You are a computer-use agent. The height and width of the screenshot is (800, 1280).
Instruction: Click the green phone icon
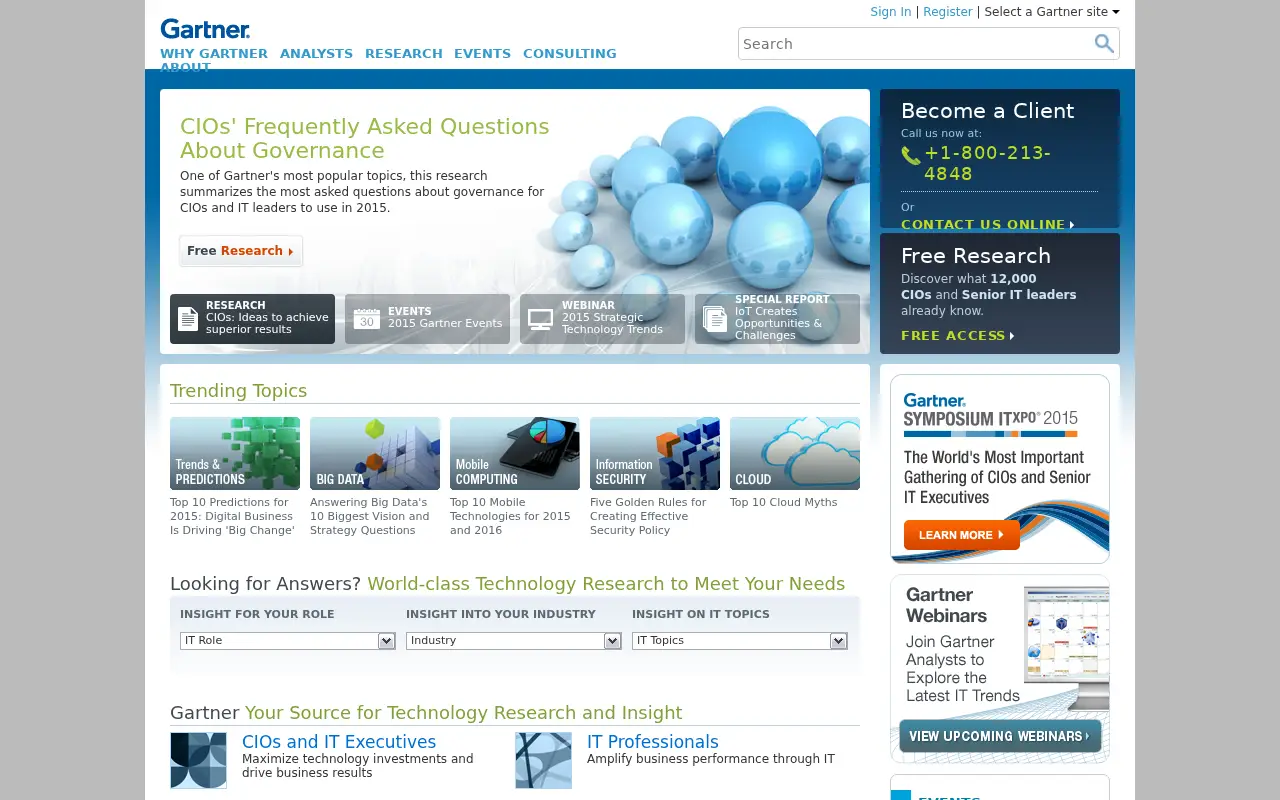pyautogui.click(x=910, y=156)
